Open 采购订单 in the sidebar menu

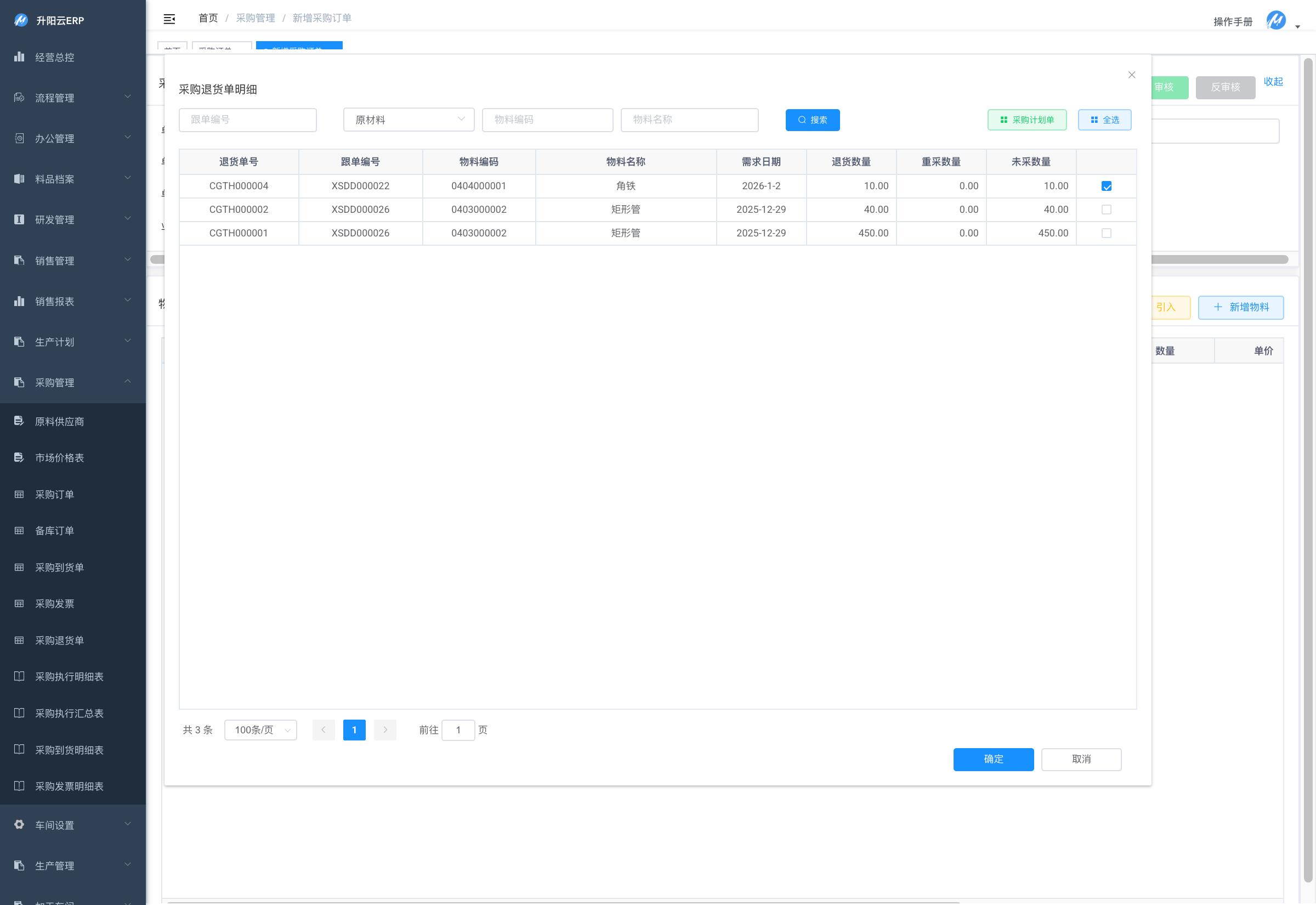[x=54, y=495]
